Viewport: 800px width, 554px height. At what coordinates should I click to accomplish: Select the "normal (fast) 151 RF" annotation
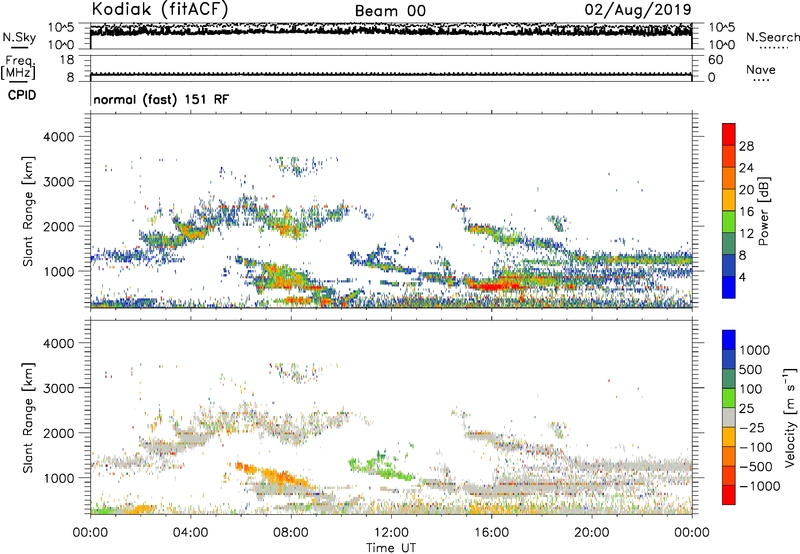point(161,99)
